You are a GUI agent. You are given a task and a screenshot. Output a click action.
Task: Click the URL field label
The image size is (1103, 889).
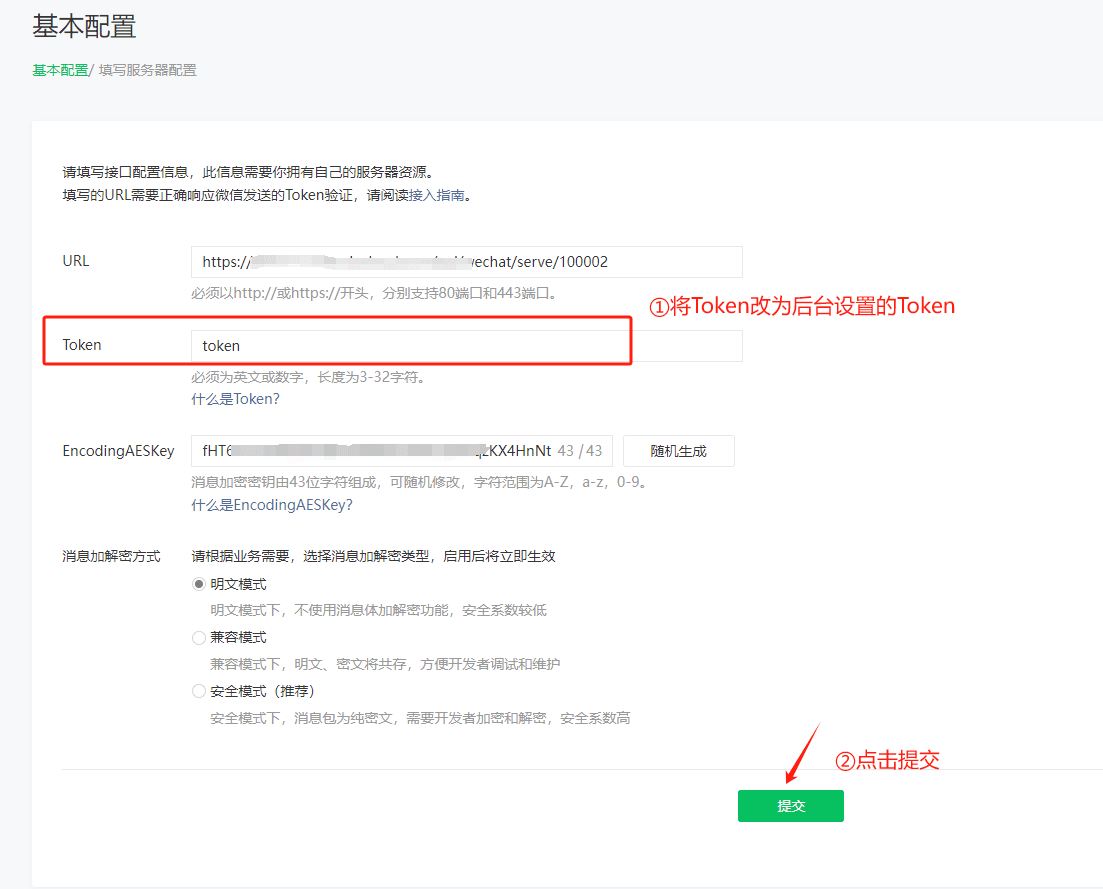point(76,261)
